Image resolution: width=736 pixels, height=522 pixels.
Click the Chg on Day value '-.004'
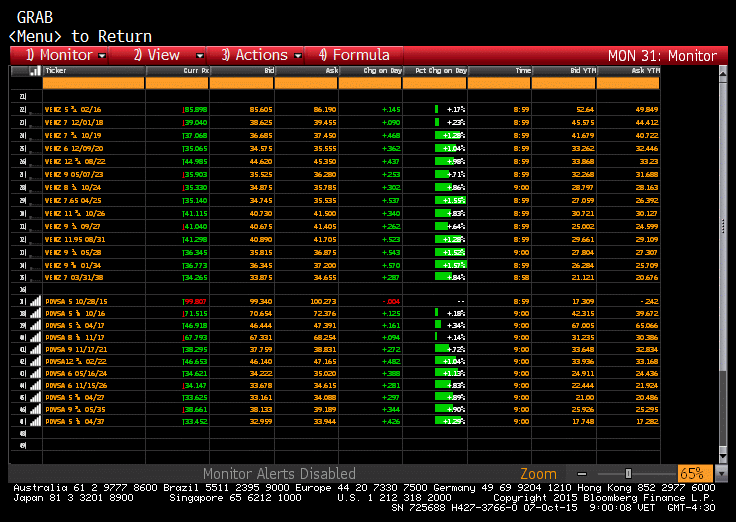[x=391, y=301]
